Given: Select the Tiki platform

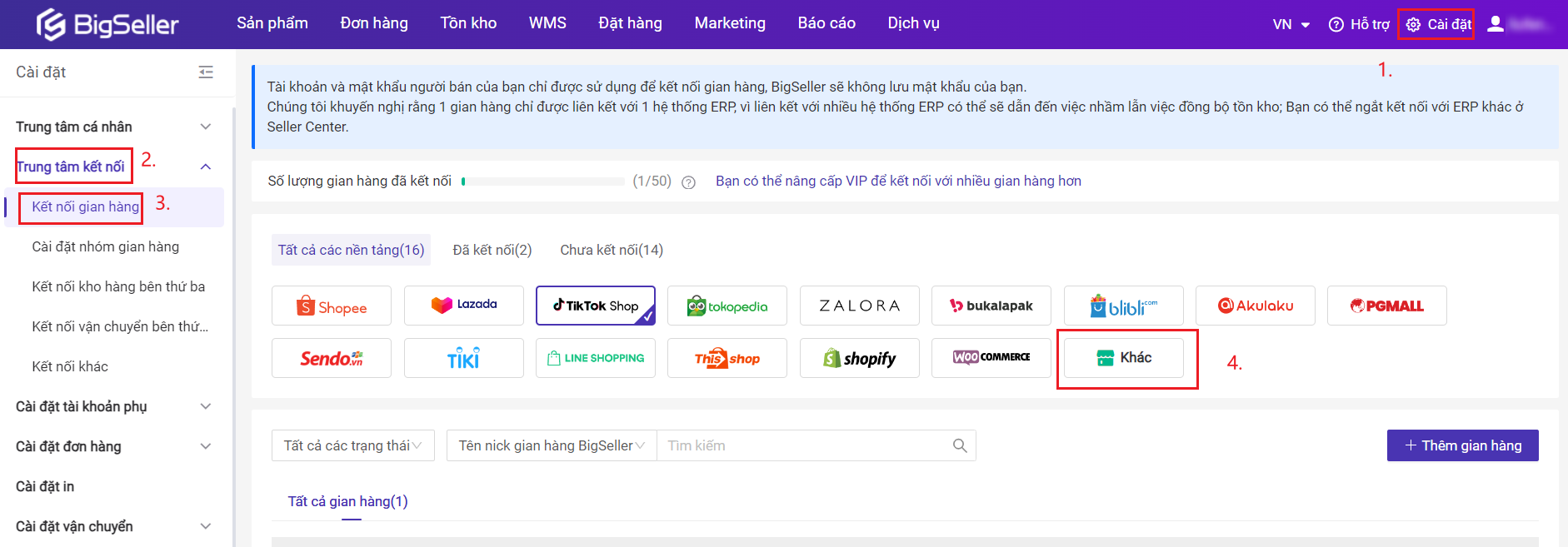Looking at the screenshot, I should [464, 358].
